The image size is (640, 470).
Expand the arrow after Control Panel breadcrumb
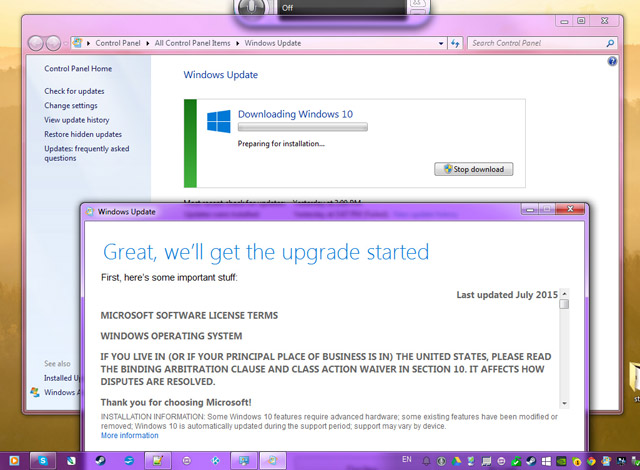[148, 43]
